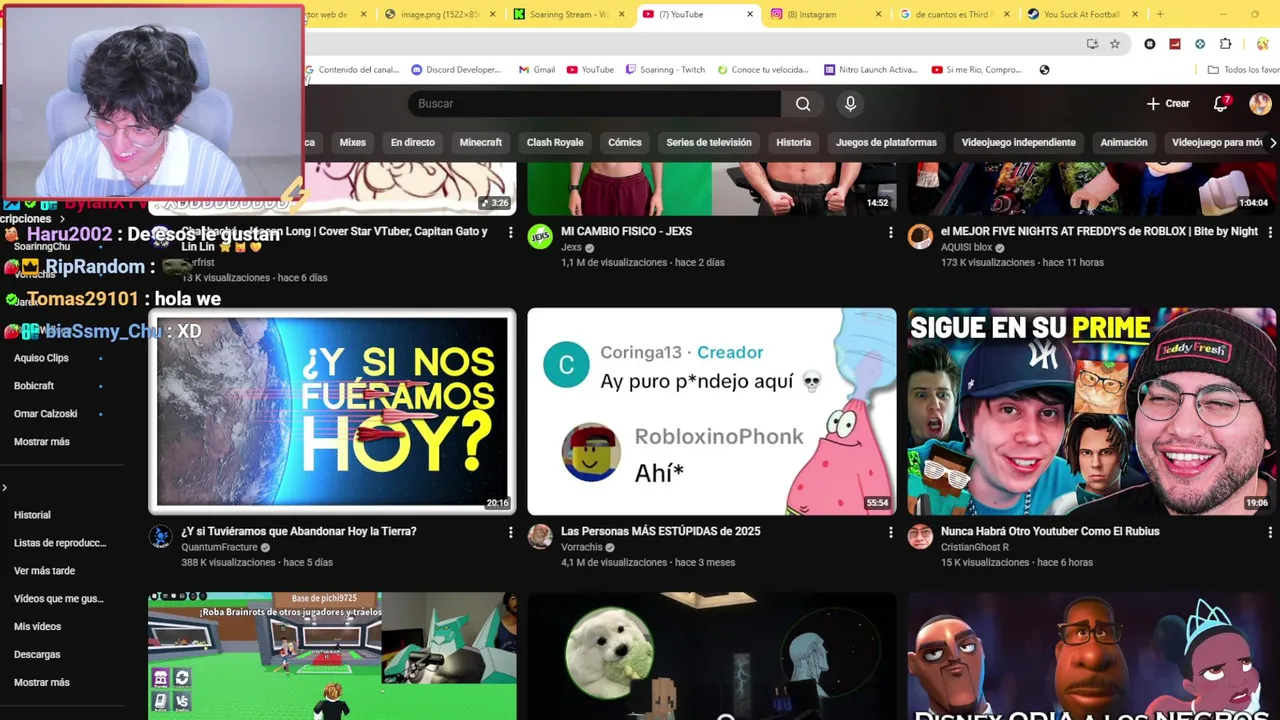This screenshot has width=1280, height=720.
Task: Open options menu for MI CAMBIO FISICO video
Action: click(890, 232)
